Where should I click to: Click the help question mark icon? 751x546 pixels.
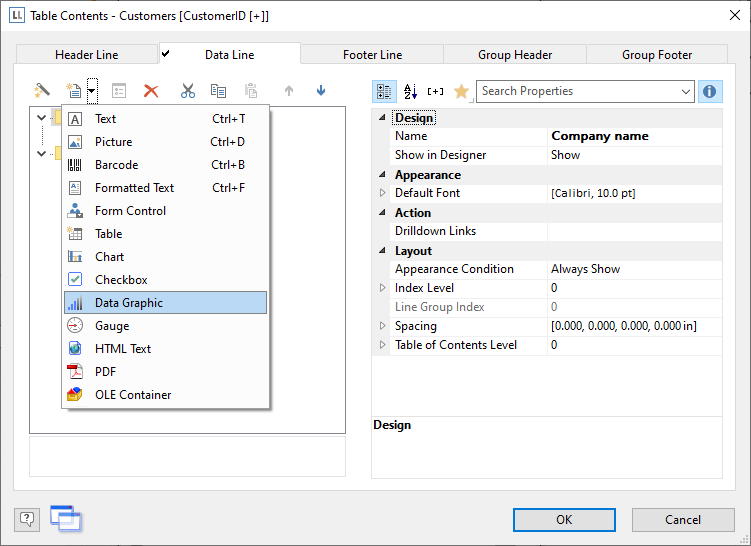27,518
